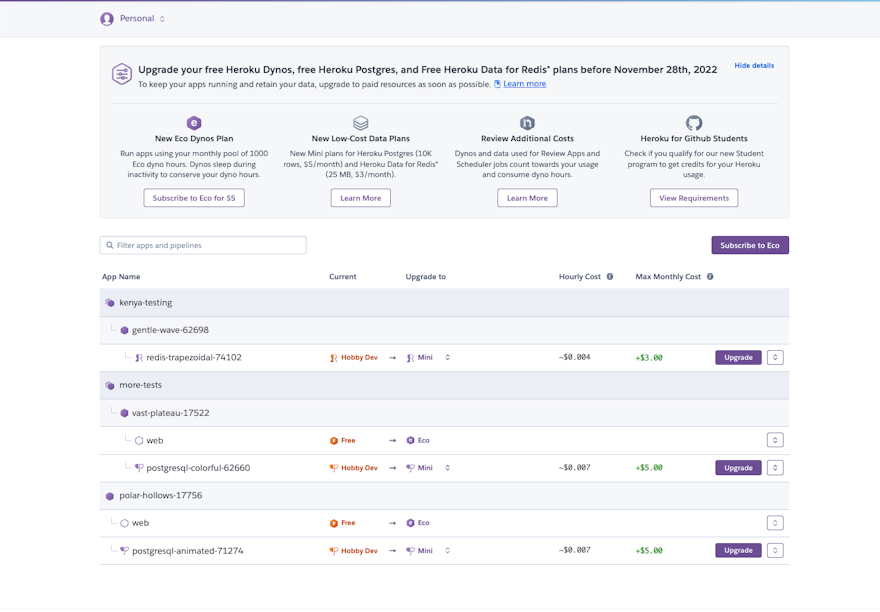Click the Review Additional Costs icon
880x612 pixels.
[x=527, y=123]
